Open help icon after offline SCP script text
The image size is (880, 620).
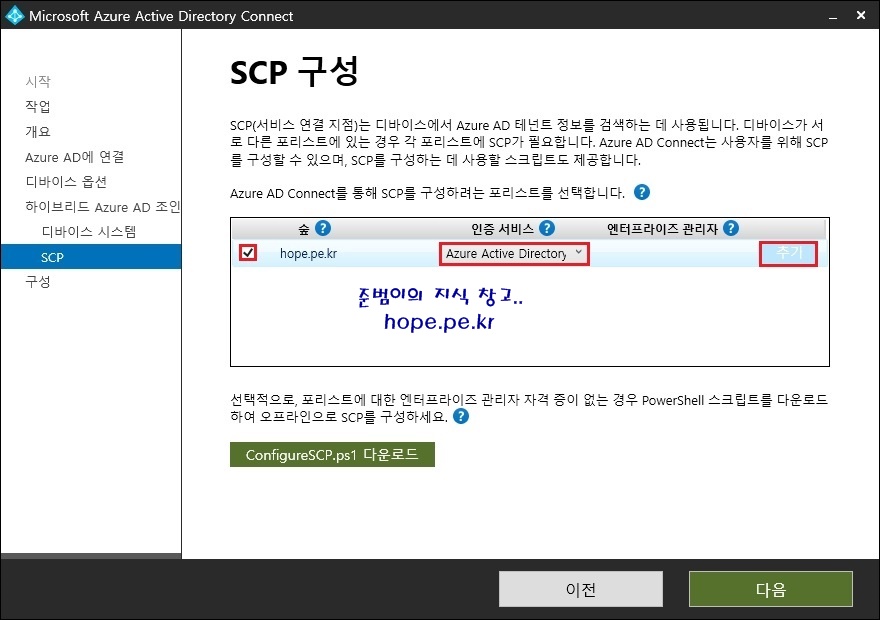461,416
